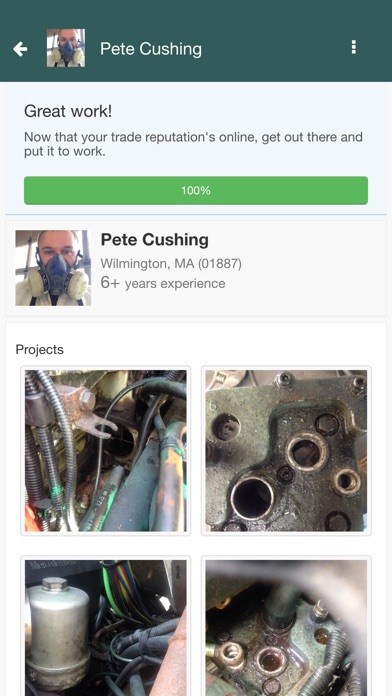This screenshot has width=392, height=696.
Task: Open the project photo with metal filter canister
Action: pyautogui.click(x=106, y=626)
